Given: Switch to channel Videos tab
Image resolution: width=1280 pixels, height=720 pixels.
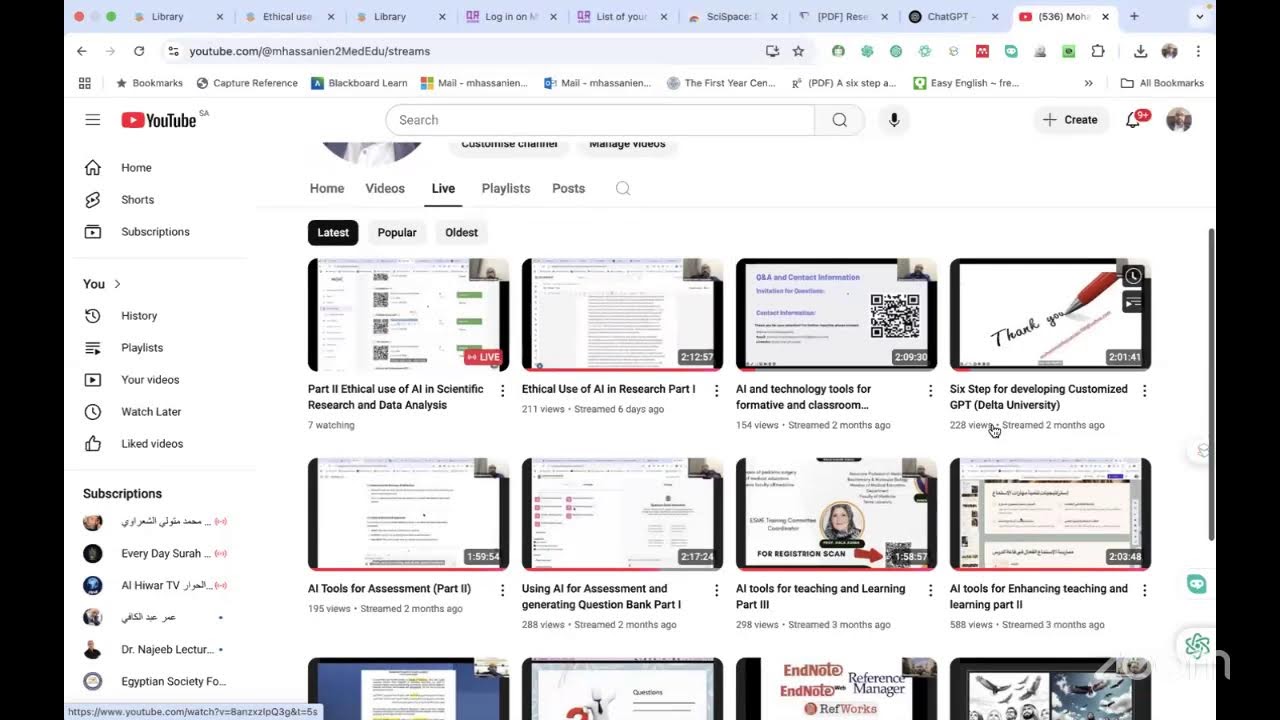Looking at the screenshot, I should (x=385, y=188).
